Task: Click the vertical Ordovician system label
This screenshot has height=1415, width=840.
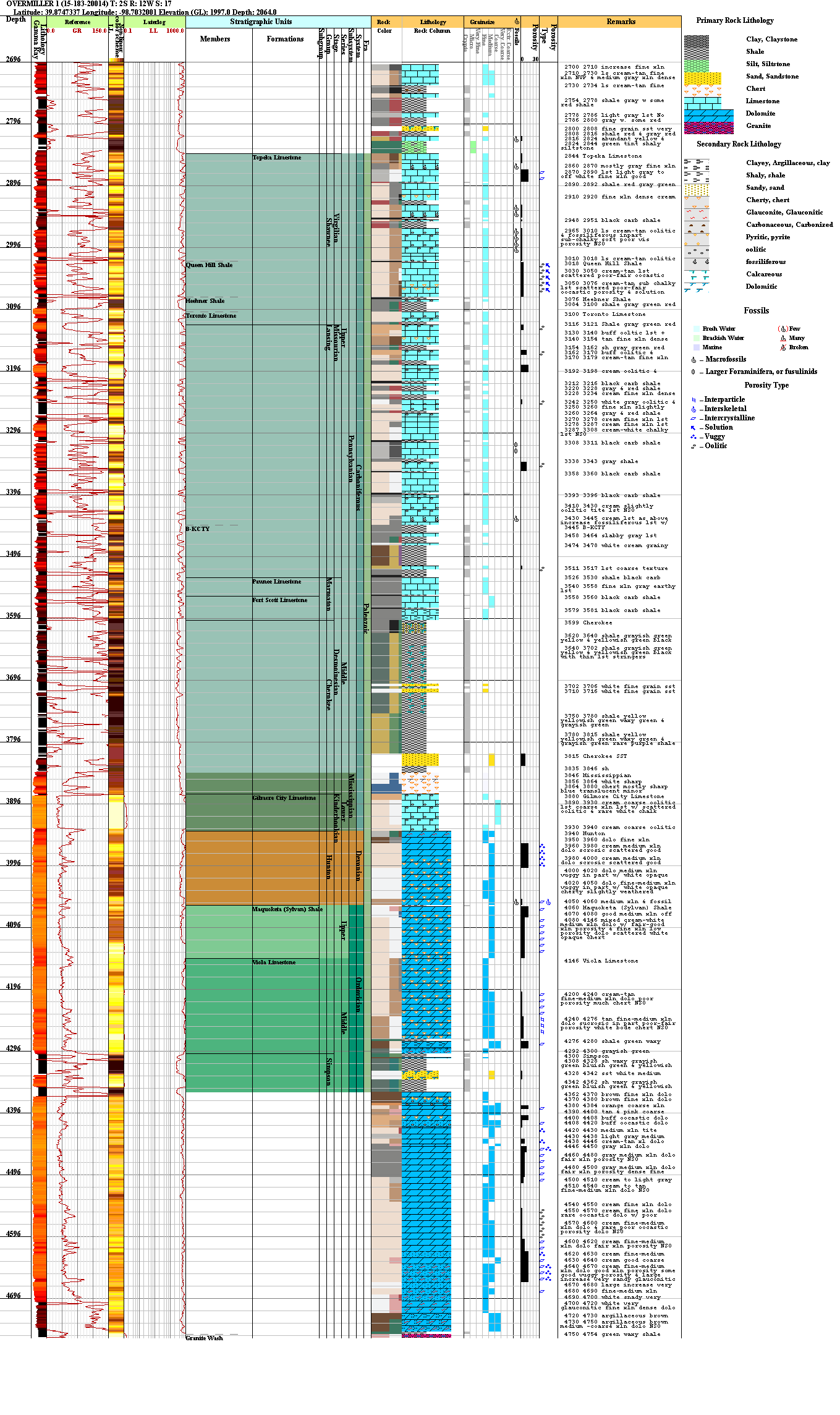Action: 358,994
